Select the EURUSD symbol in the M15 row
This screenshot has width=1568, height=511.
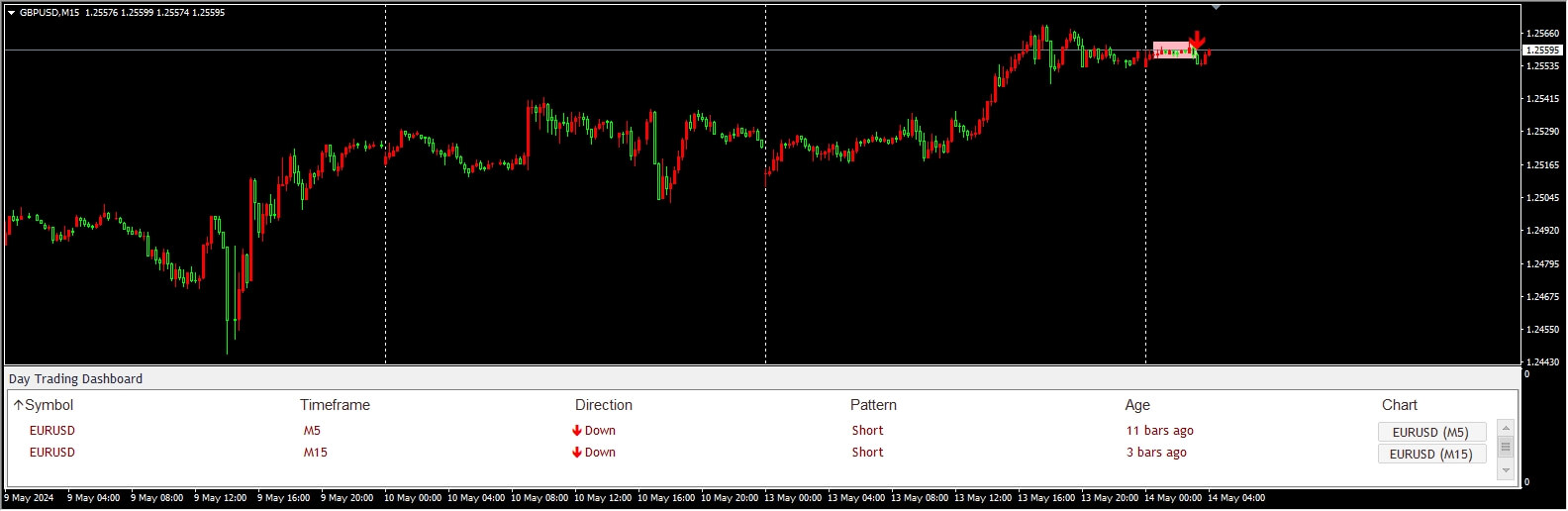[52, 453]
